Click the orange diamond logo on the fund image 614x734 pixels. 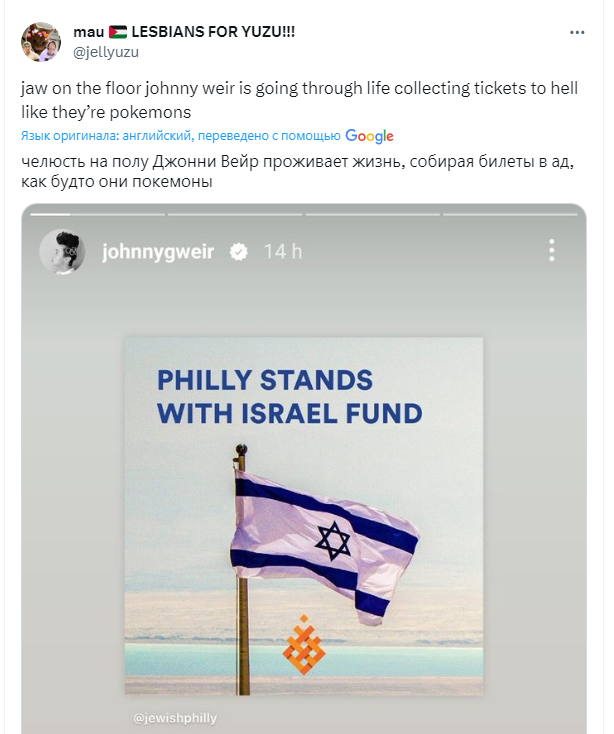point(304,644)
